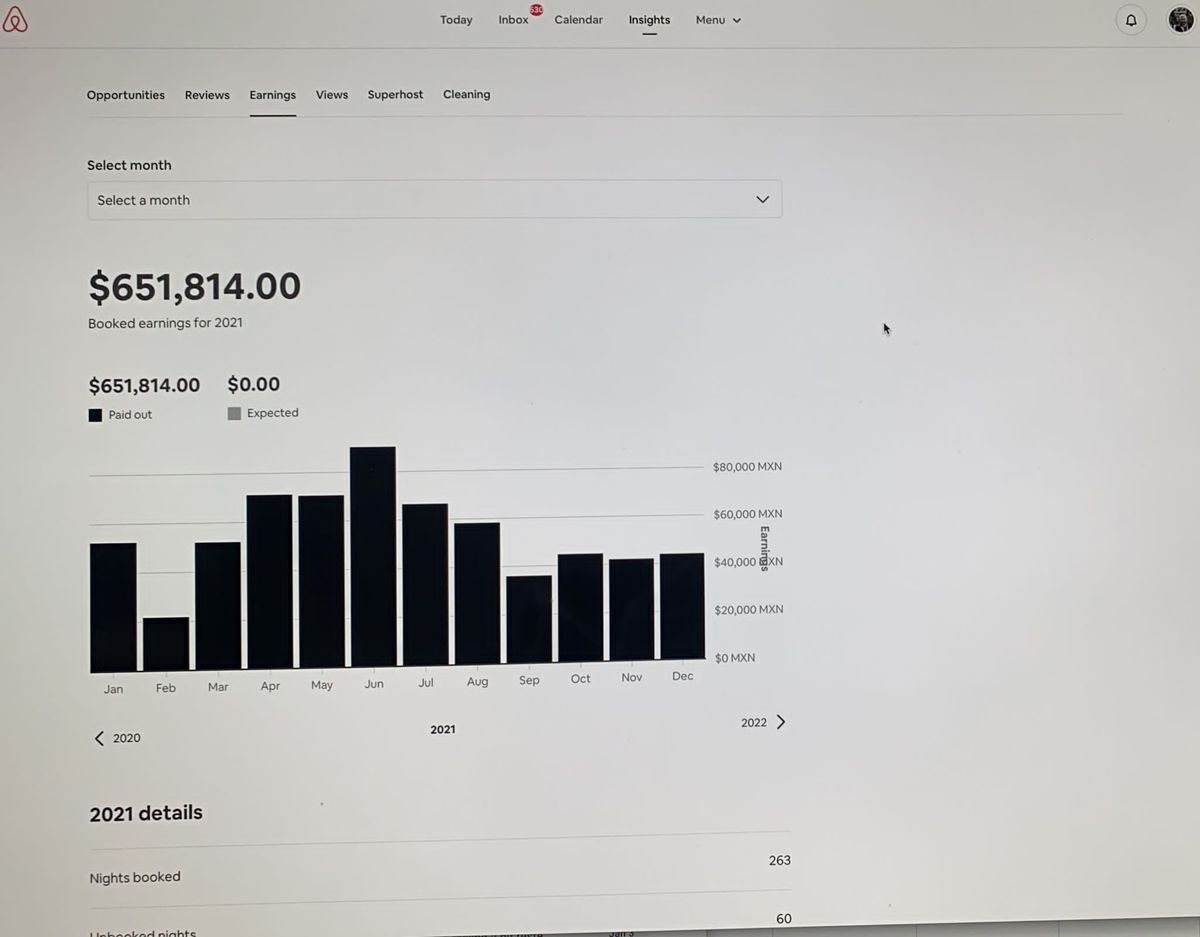Viewport: 1200px width, 937px height.
Task: Click the centered 2021 year label
Action: pyautogui.click(x=443, y=730)
